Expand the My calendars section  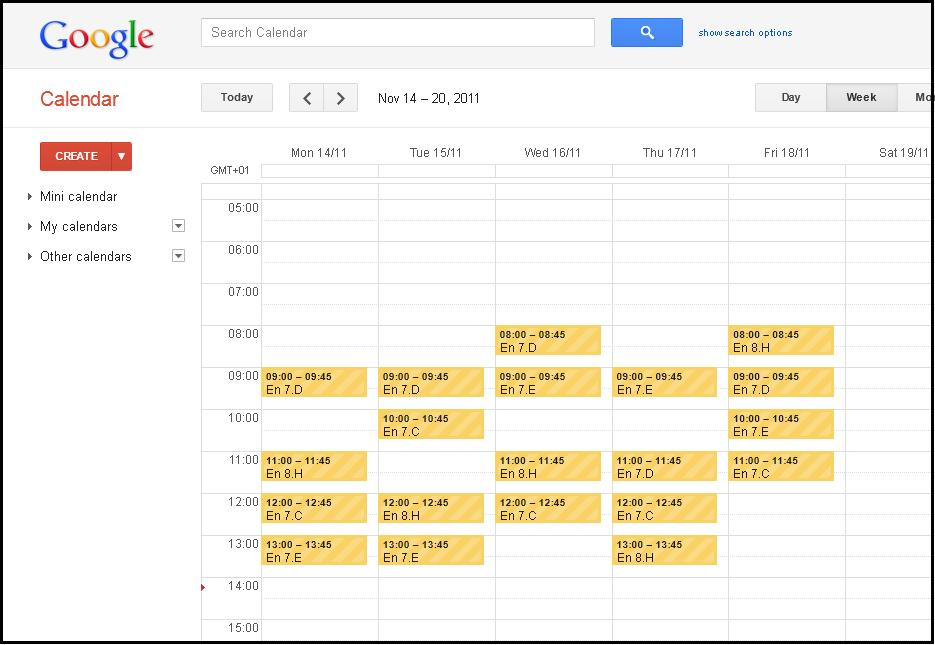[78, 227]
